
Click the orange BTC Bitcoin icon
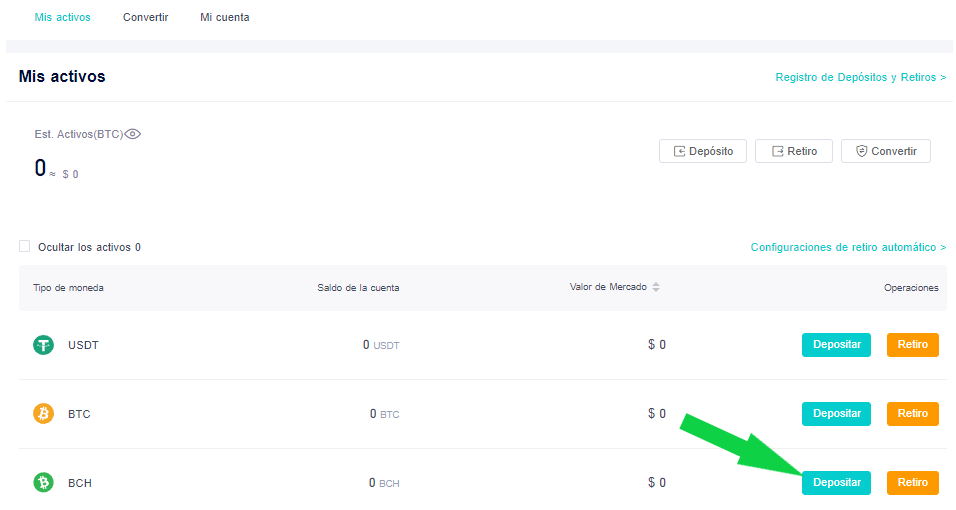pos(43,414)
